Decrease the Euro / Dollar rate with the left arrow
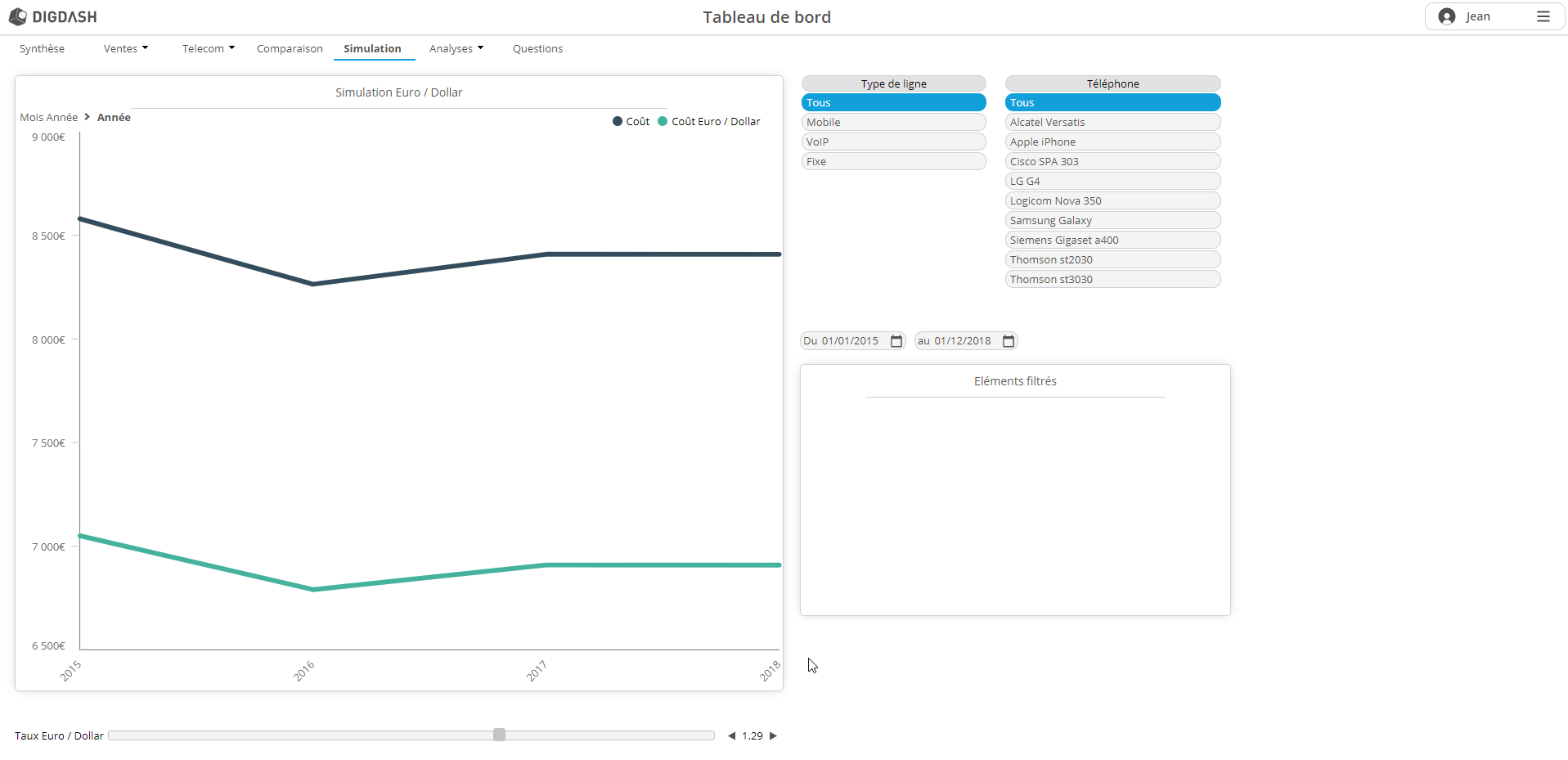The width and height of the screenshot is (1568, 760). [x=731, y=735]
